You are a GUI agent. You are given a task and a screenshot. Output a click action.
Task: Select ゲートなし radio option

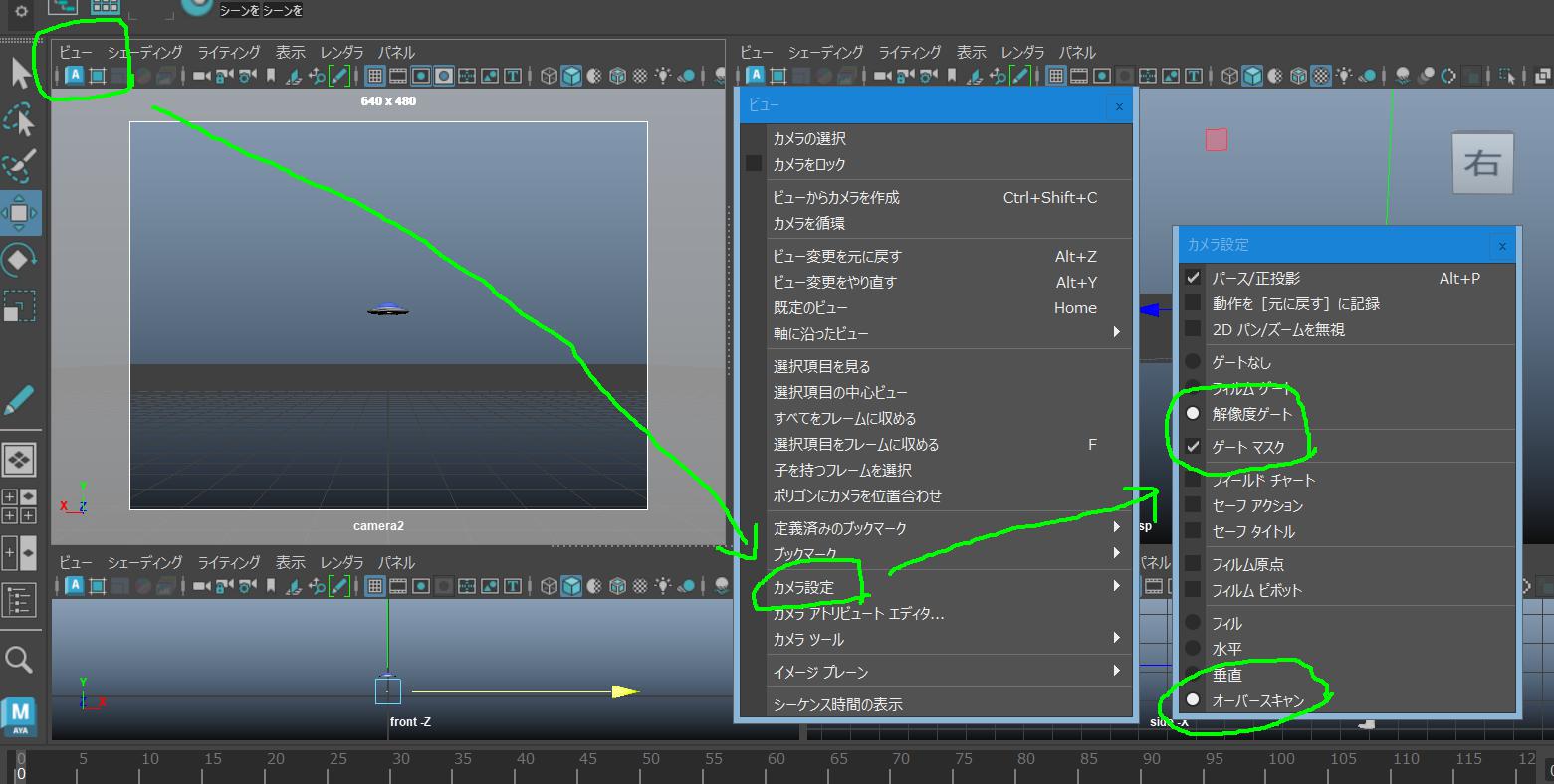click(x=1193, y=362)
